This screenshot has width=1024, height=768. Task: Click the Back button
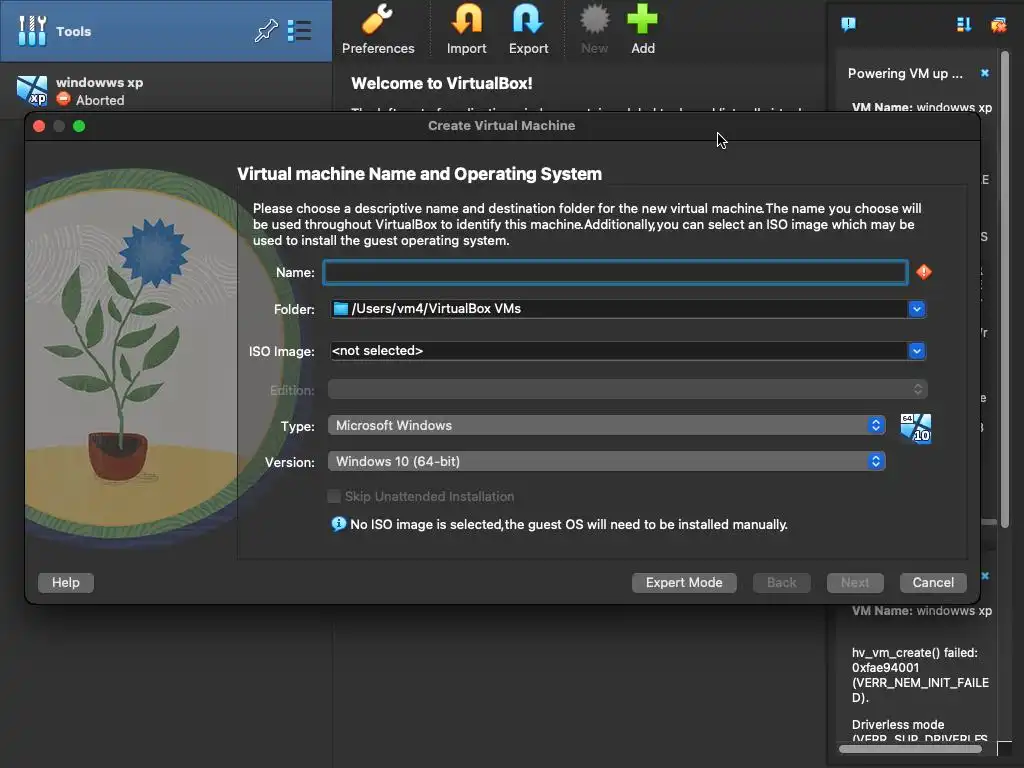coord(782,583)
